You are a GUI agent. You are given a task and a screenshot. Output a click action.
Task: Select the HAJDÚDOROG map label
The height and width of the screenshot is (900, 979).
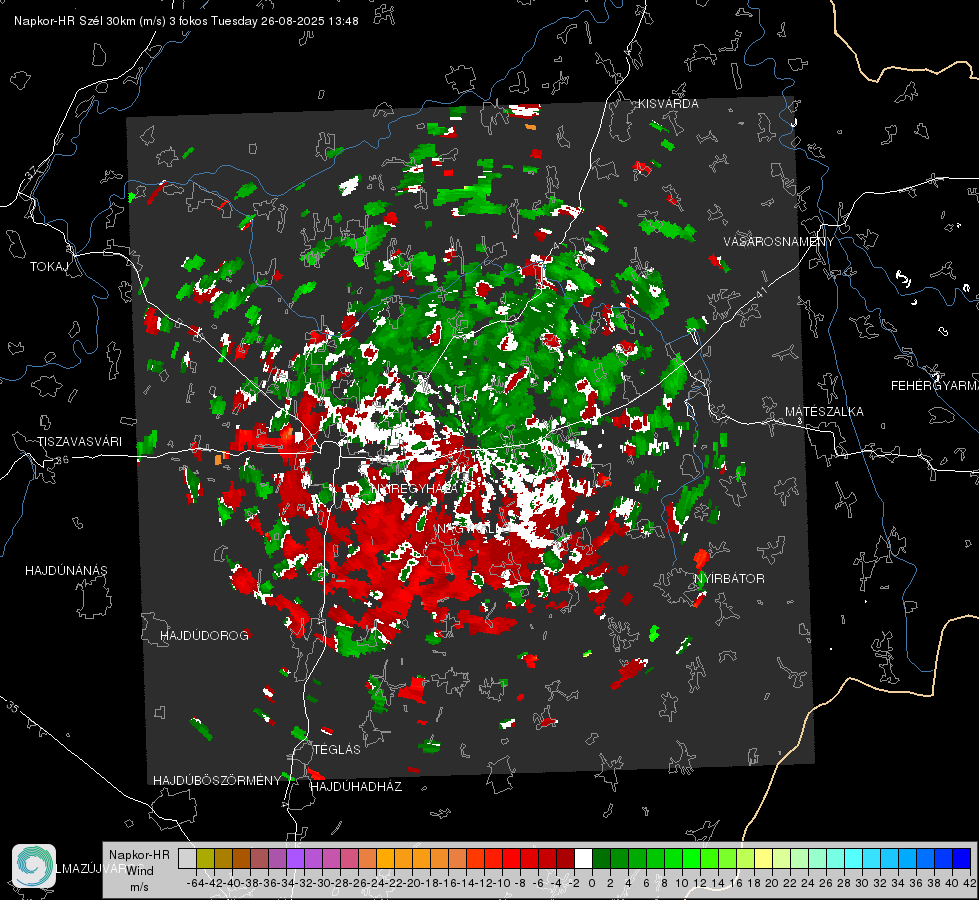tap(205, 635)
